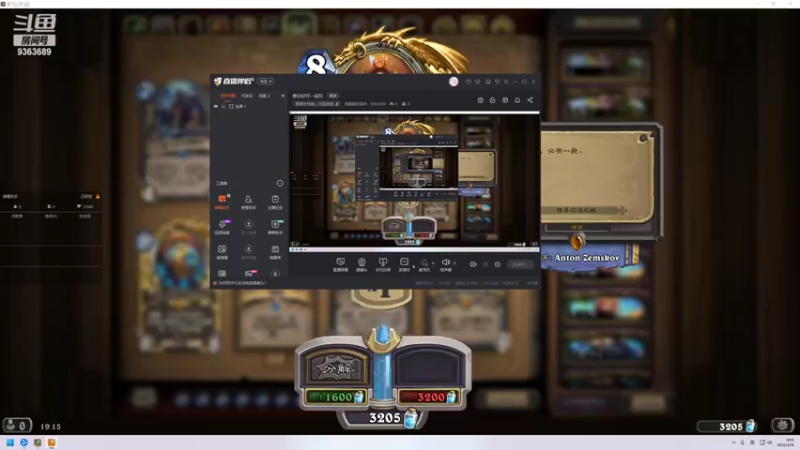
Task: Open the streaming app settings gear
Action: [x=497, y=264]
